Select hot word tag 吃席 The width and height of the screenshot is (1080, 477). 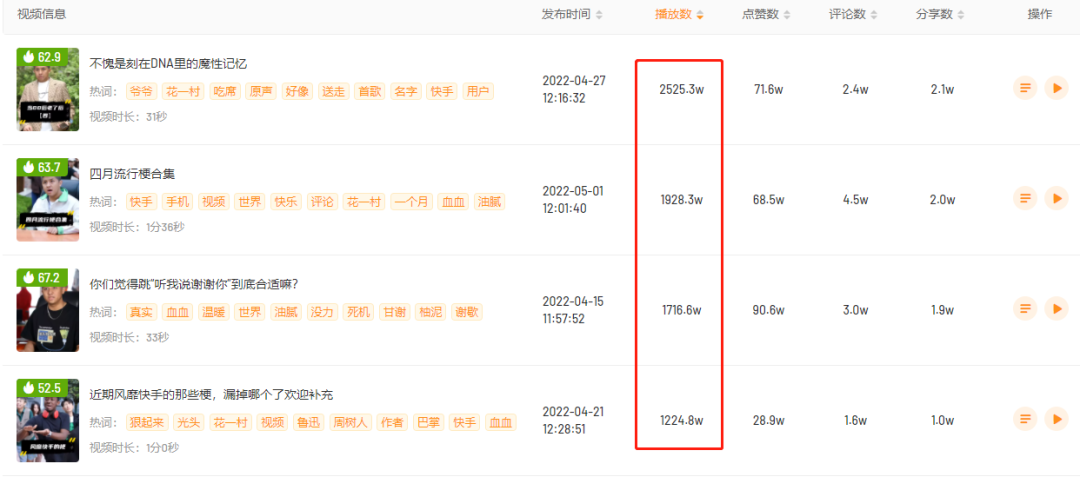[x=225, y=92]
